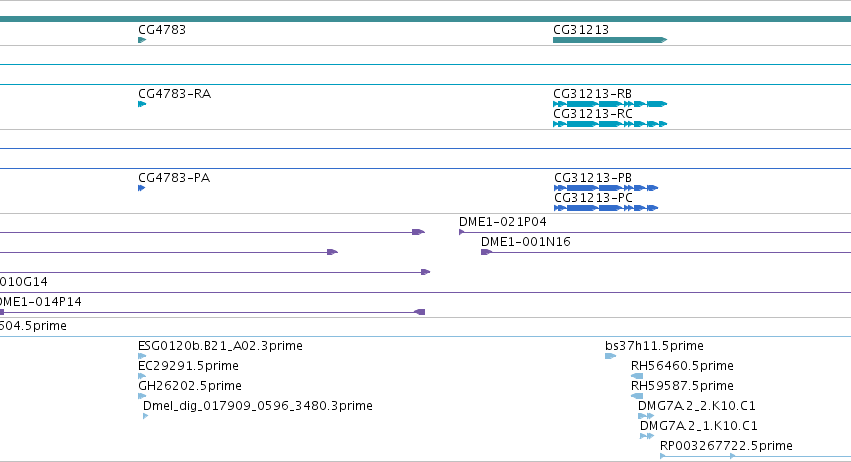851x462 pixels.
Task: Click the CG31213-PC coding exon glyph
Action: (x=606, y=208)
